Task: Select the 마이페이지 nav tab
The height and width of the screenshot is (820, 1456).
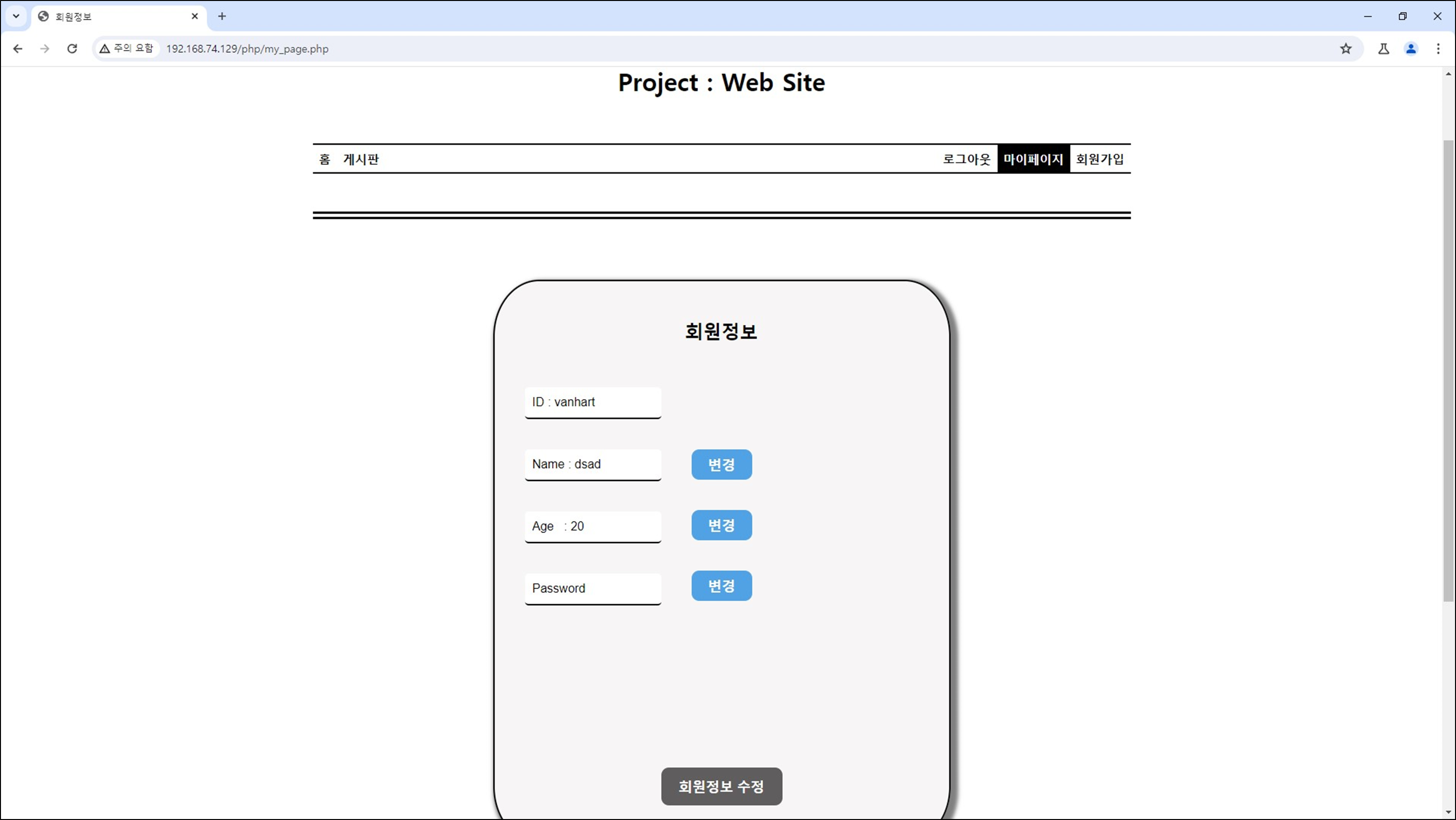Action: (1033, 160)
